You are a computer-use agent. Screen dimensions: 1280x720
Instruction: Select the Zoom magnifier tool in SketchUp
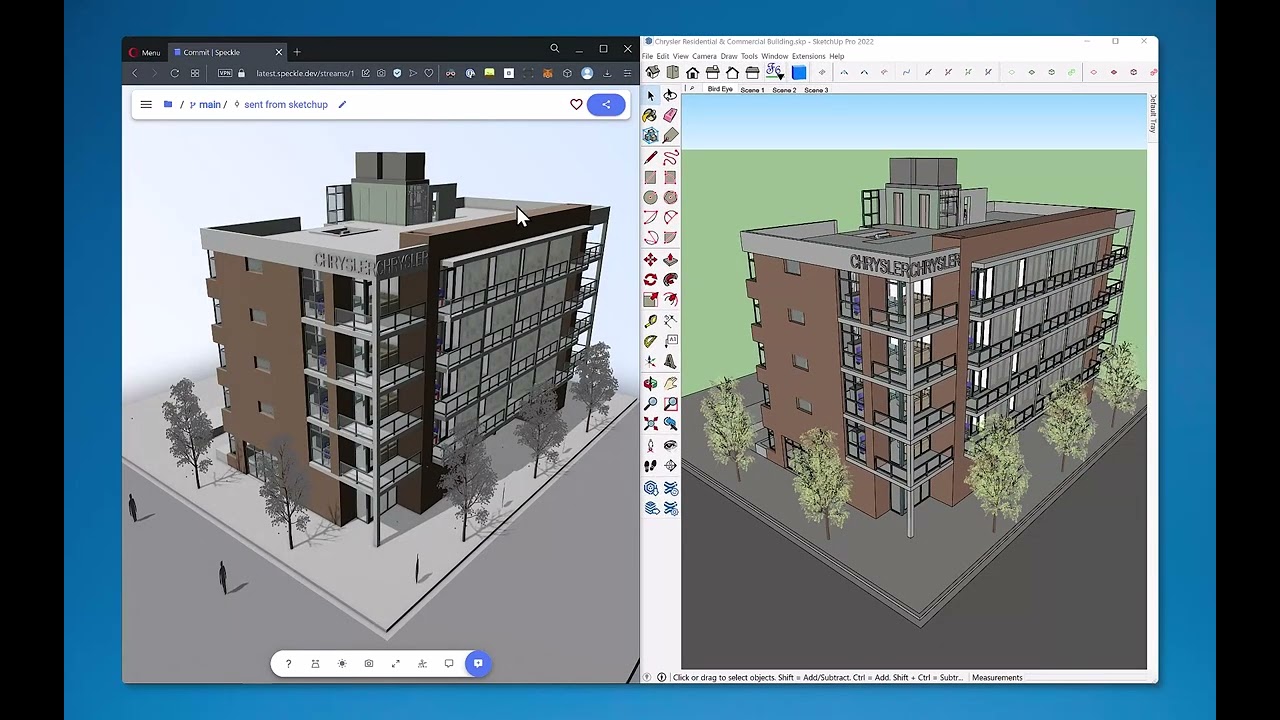pyautogui.click(x=651, y=403)
